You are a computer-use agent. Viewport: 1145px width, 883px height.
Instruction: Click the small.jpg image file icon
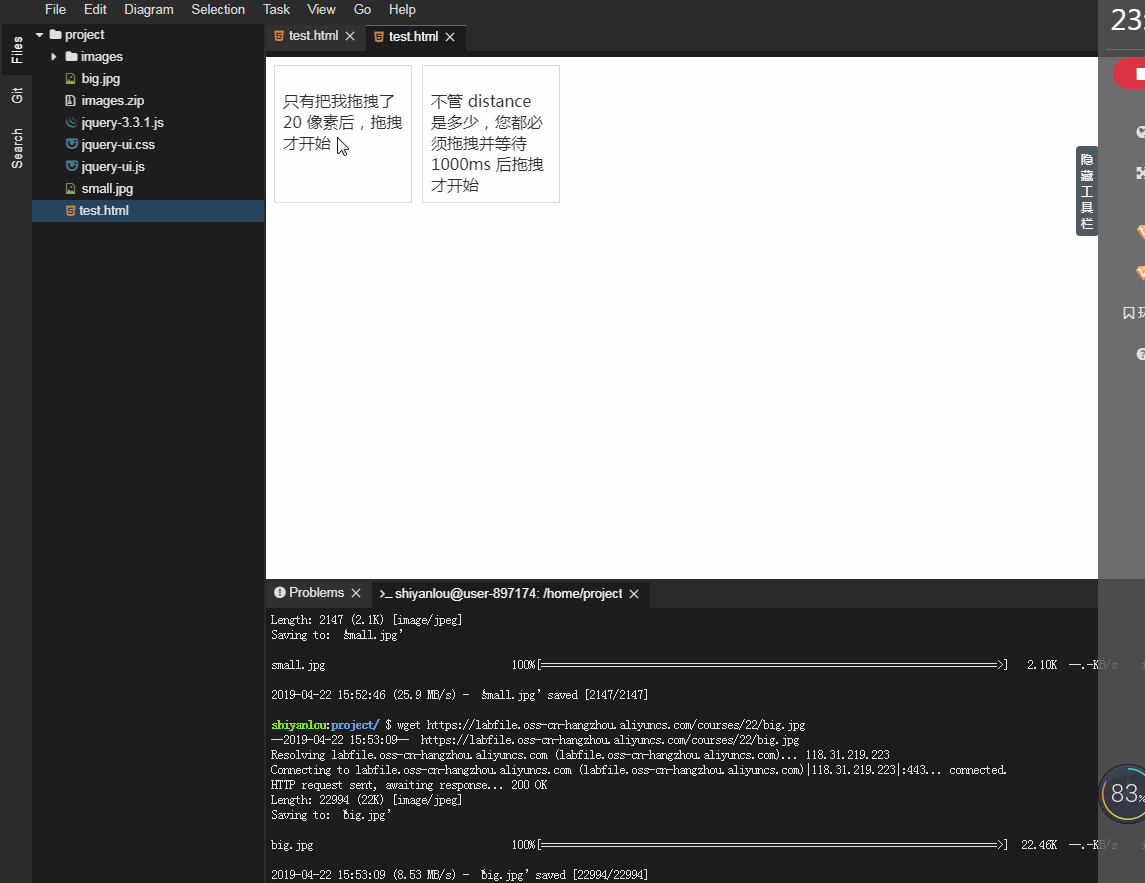pyautogui.click(x=71, y=188)
